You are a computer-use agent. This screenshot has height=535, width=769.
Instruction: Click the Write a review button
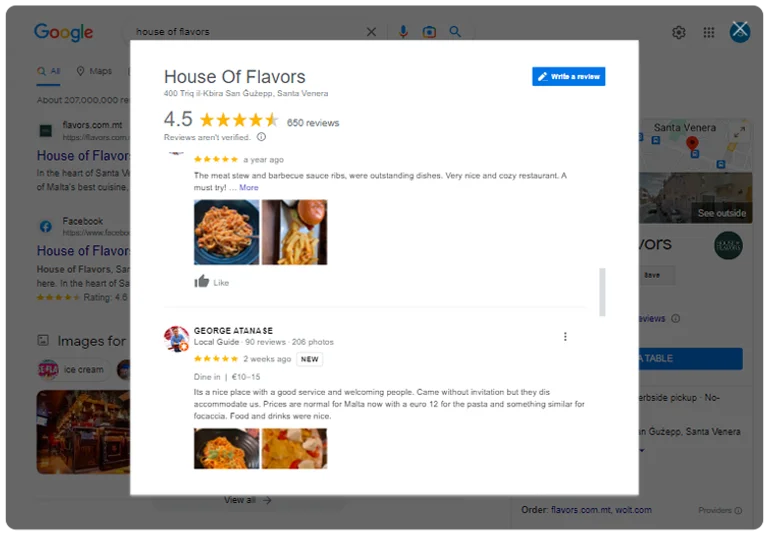(x=568, y=76)
